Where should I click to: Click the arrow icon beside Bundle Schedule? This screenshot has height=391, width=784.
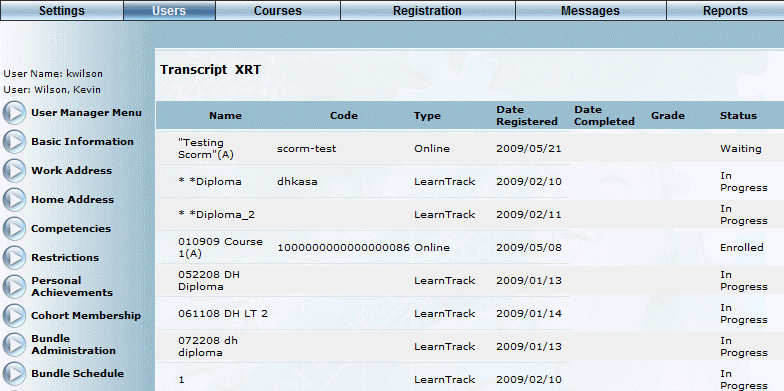(x=14, y=374)
